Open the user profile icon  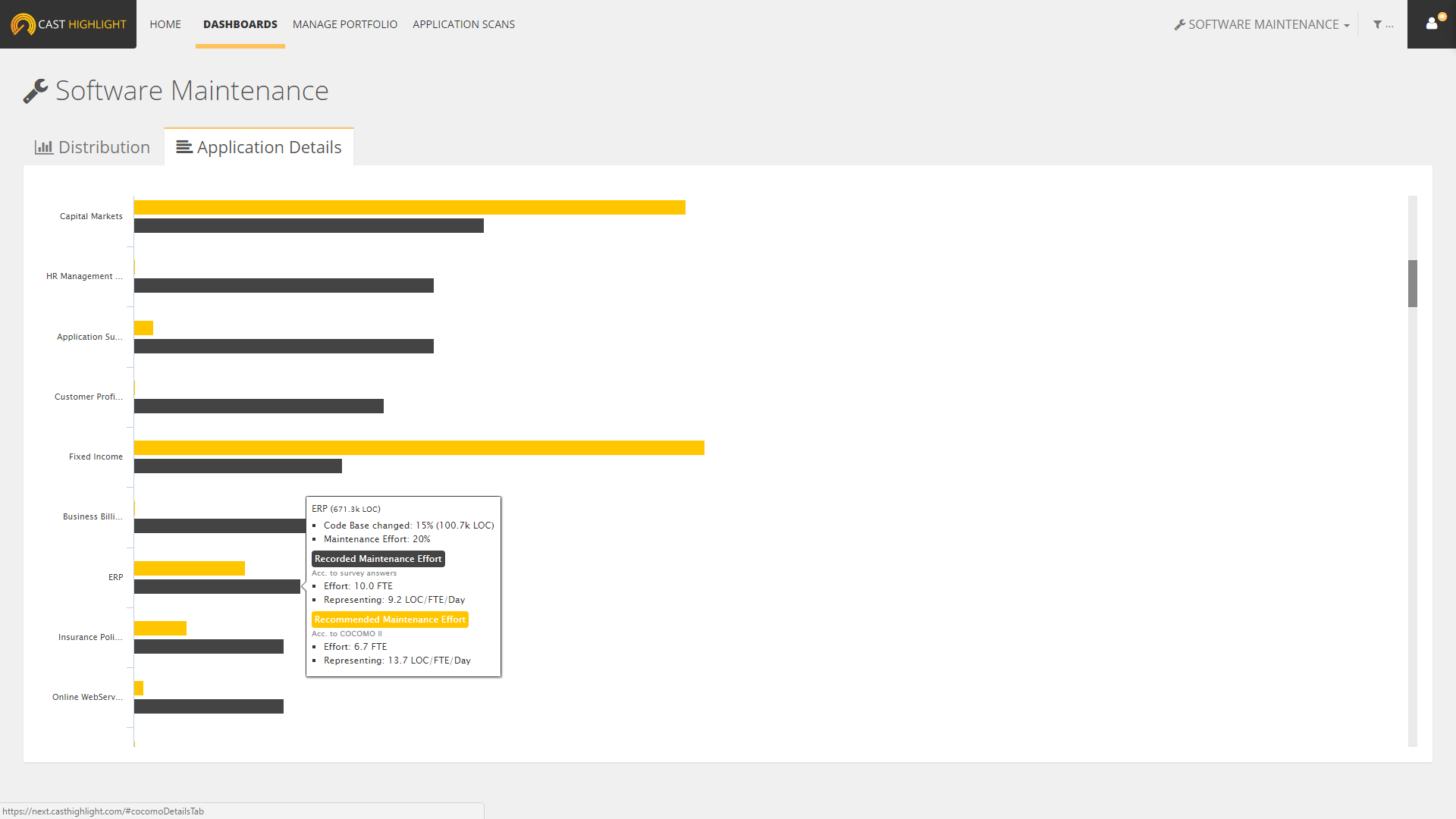(1431, 24)
